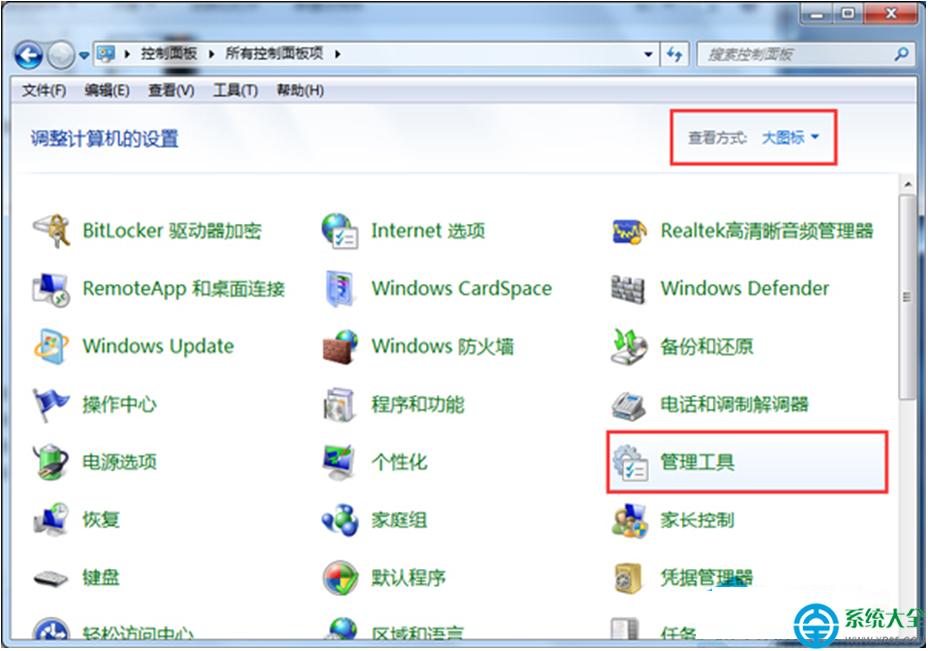Open the 家长控制 icon
This screenshot has width=928, height=651.
point(630,520)
